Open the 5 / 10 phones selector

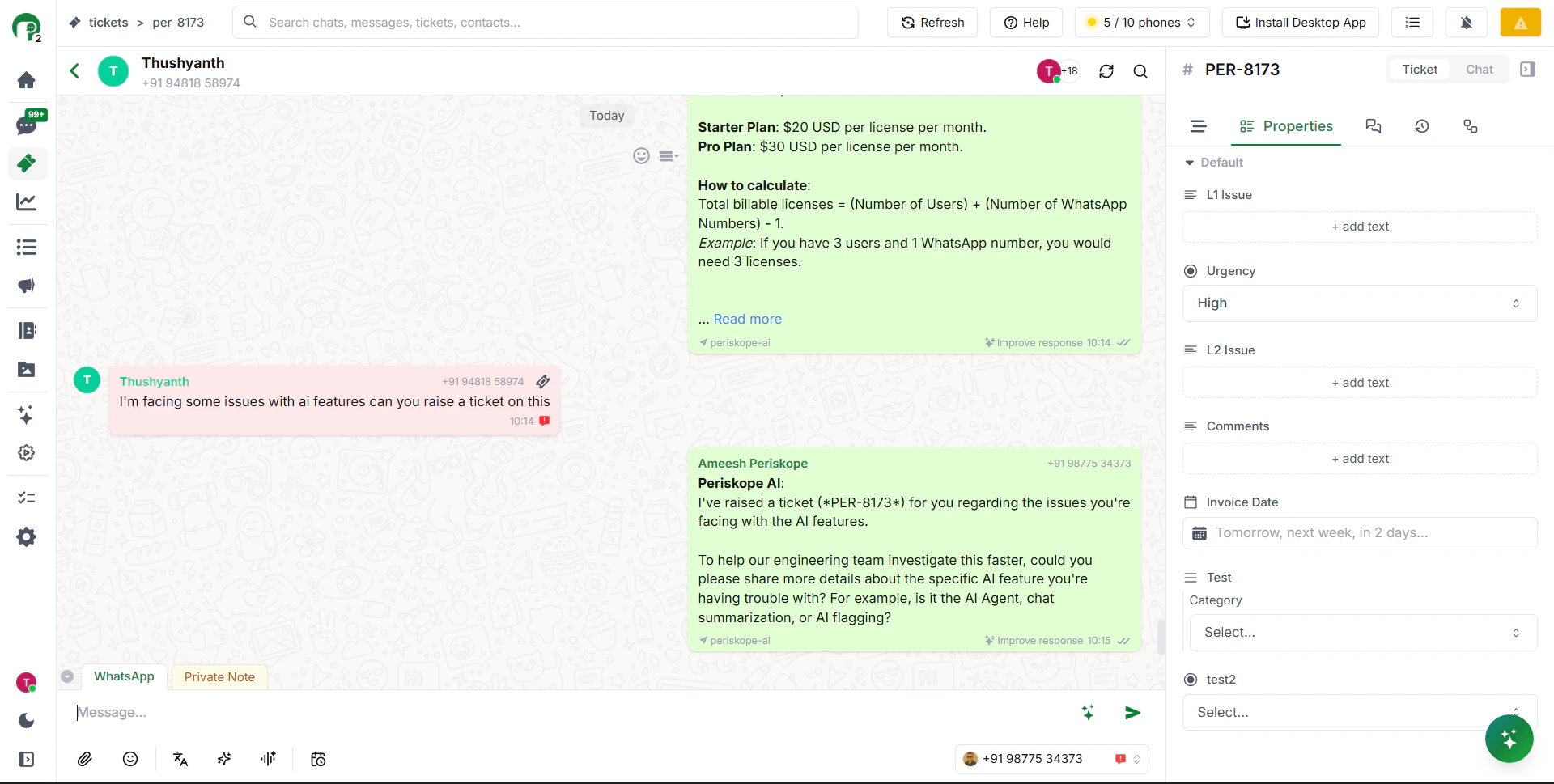tap(1142, 23)
